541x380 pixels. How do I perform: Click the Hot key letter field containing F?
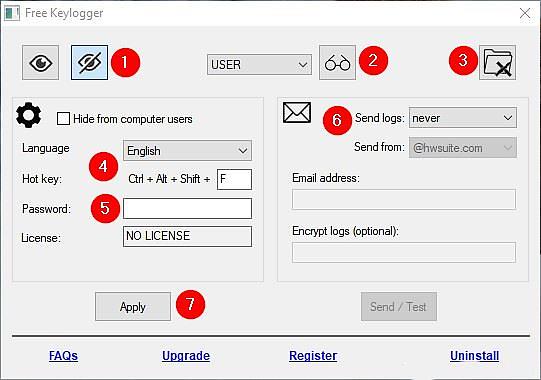[x=234, y=179]
